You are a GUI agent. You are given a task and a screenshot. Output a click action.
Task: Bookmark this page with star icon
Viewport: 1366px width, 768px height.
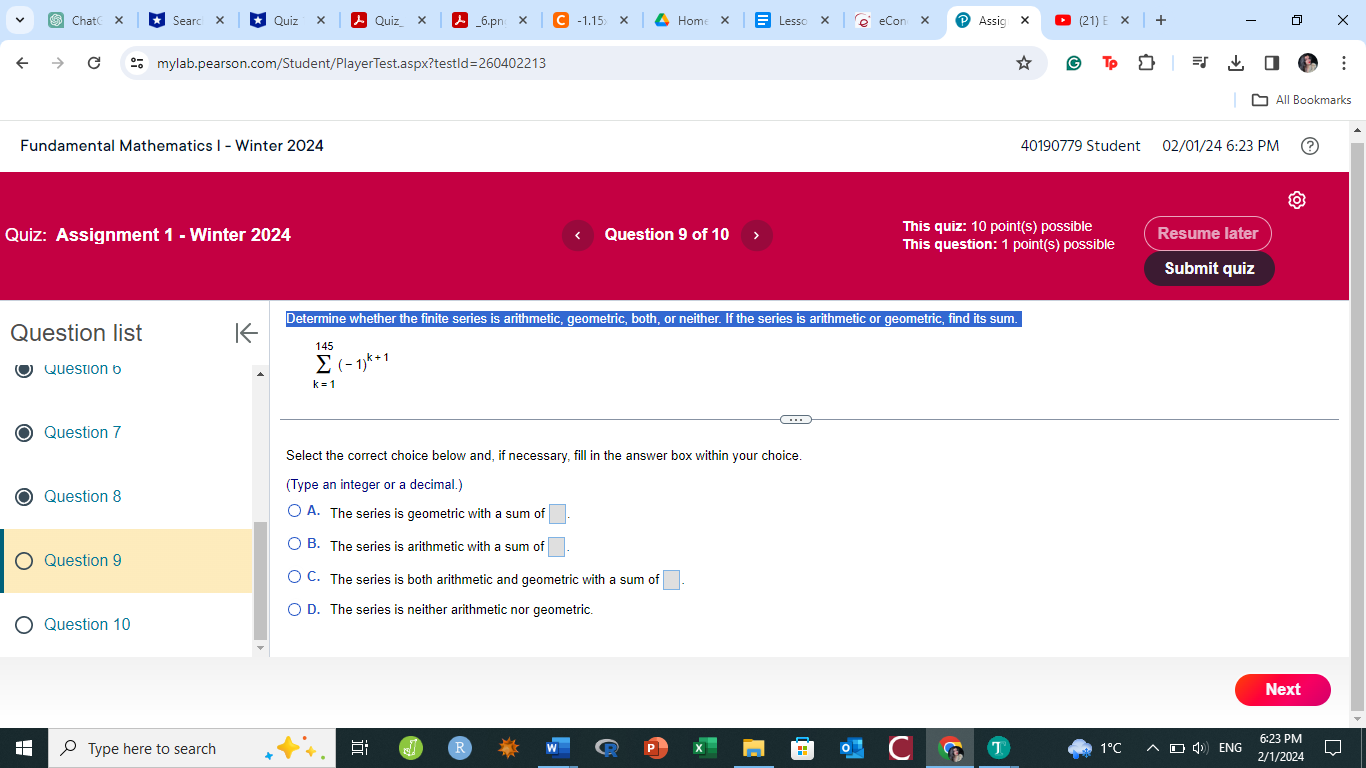coord(1023,63)
